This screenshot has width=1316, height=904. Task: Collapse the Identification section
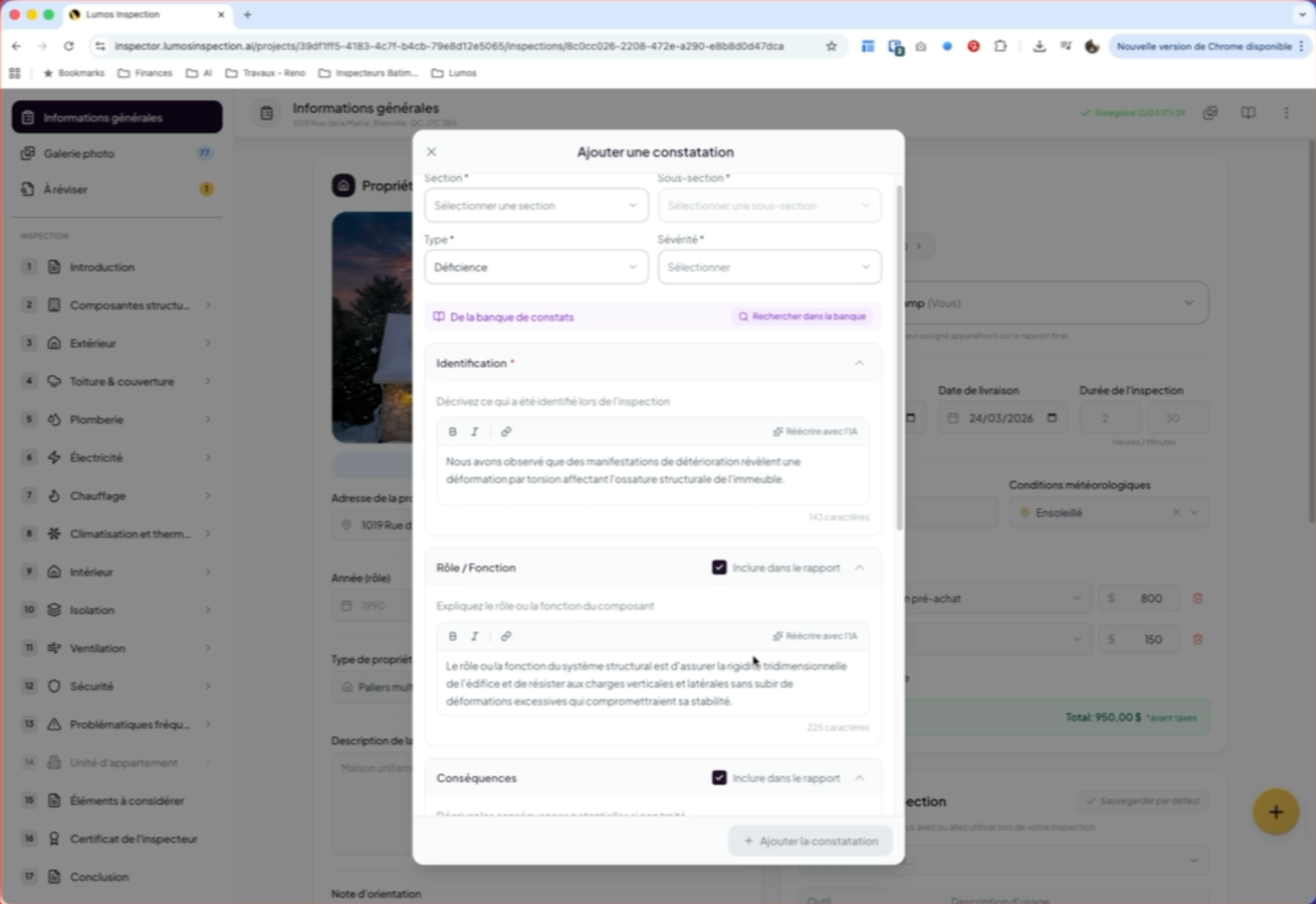(x=859, y=363)
